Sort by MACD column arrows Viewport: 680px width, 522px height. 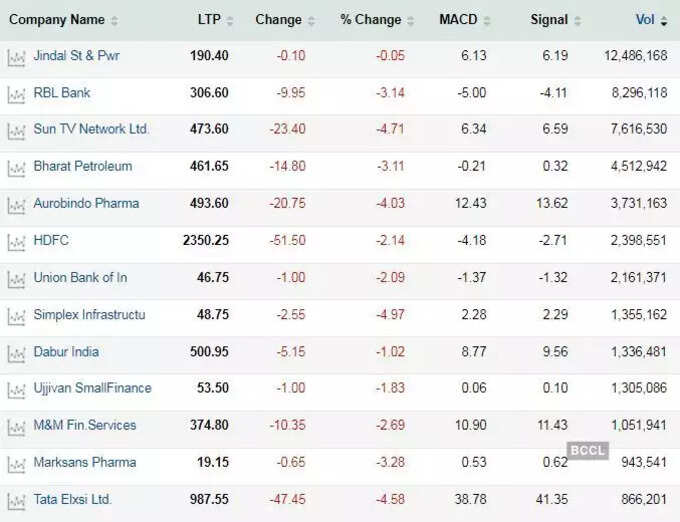click(487, 20)
